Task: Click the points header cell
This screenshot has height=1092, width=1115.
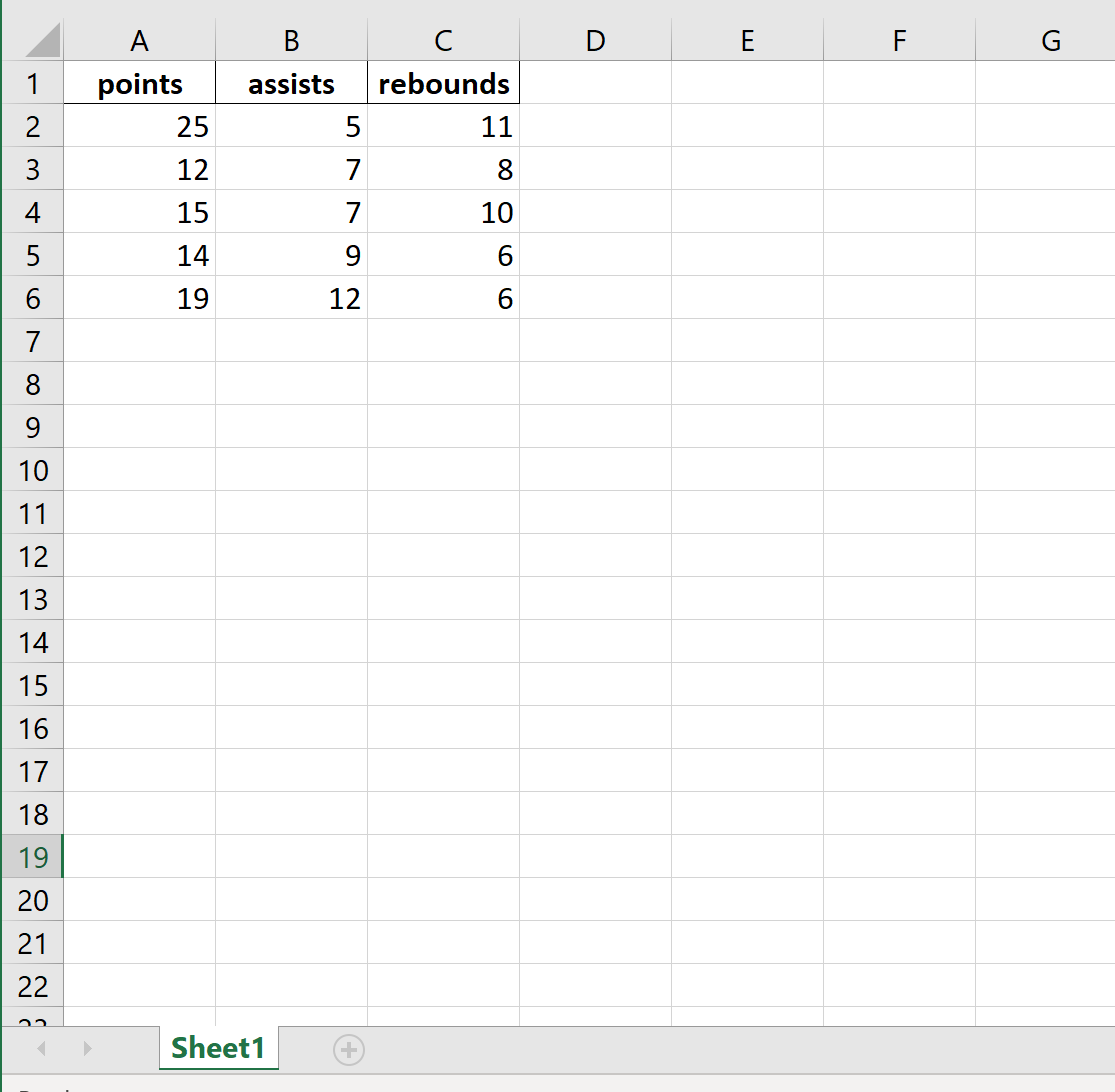Action: coord(139,83)
